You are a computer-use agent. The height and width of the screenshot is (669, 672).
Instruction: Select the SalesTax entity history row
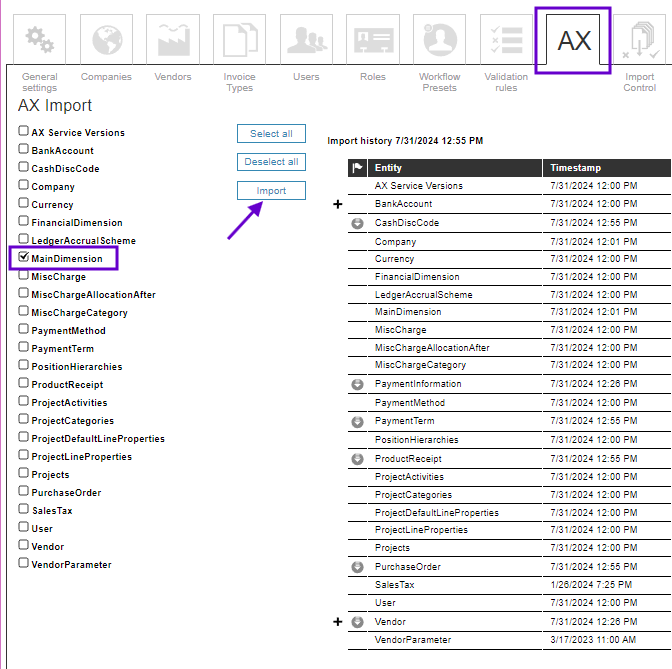point(509,585)
